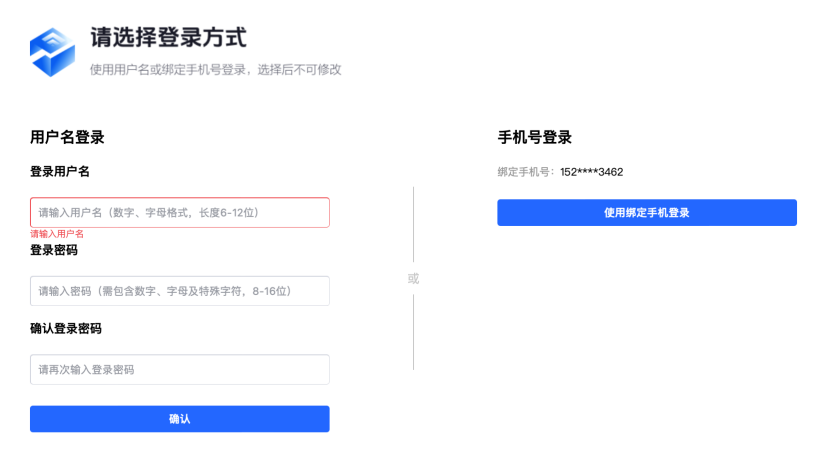Click the 请选择登录方式 page title
Viewport: 834px width, 462px height.
168,38
